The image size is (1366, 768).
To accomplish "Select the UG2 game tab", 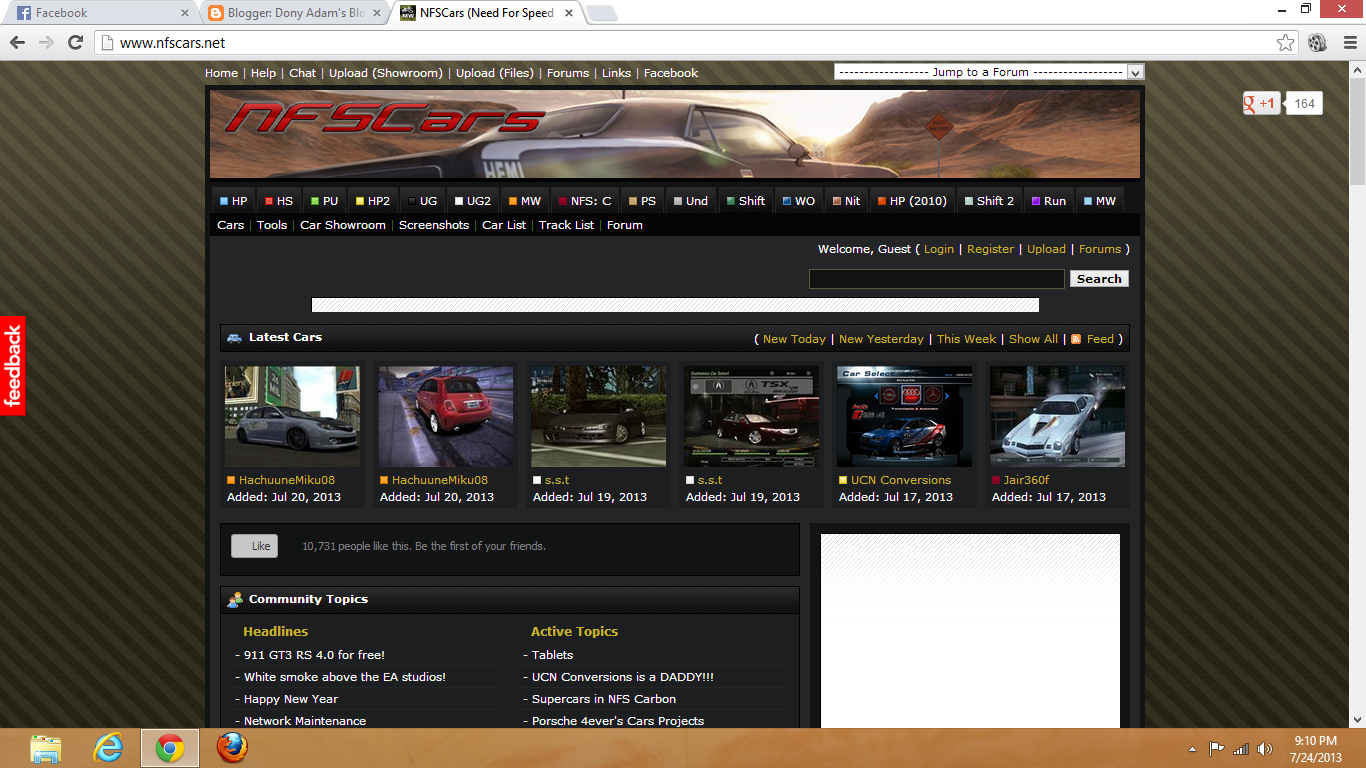I will [473, 201].
